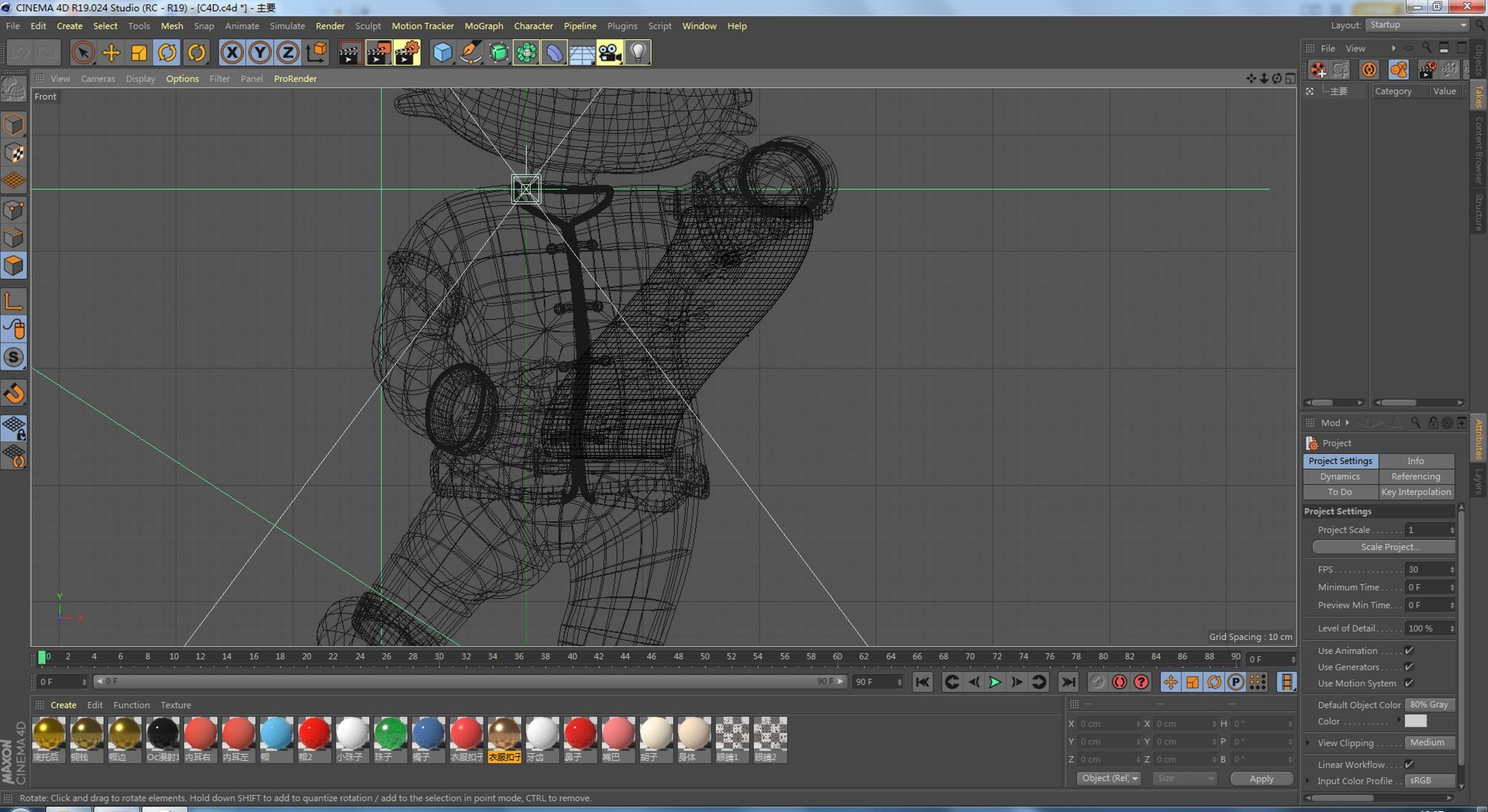This screenshot has width=1488, height=812.
Task: Open the spline Pen tool icon
Action: point(470,53)
